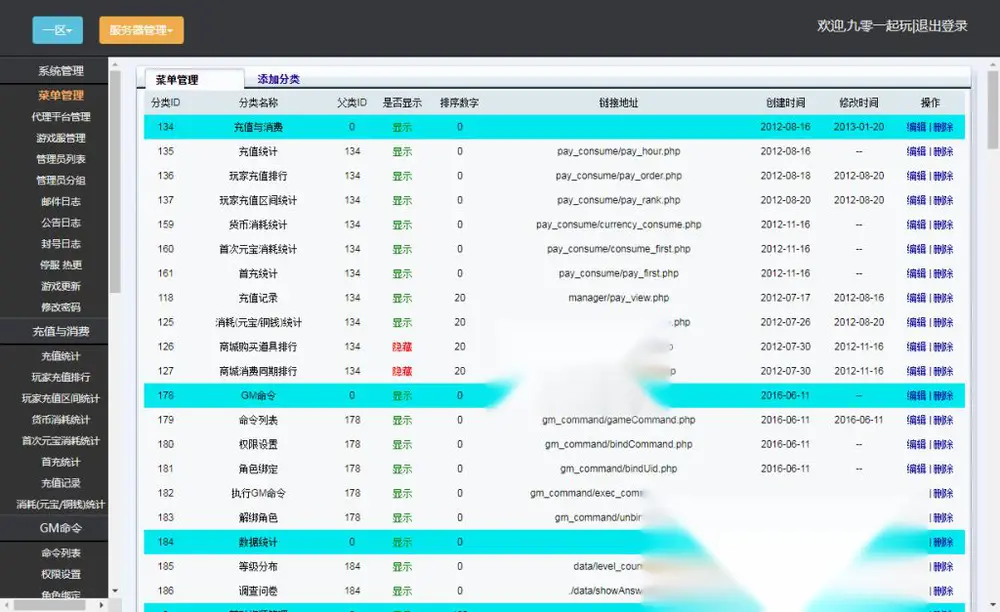
Task: Open 游戏更新 in the sidebar
Action: (x=61, y=286)
